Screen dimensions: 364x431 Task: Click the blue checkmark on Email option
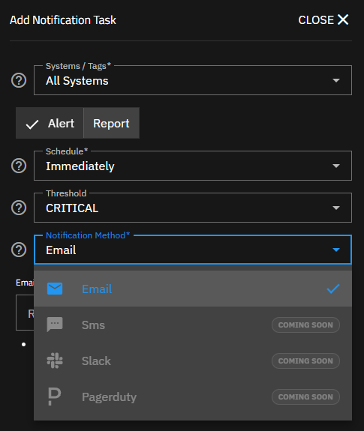(x=333, y=289)
